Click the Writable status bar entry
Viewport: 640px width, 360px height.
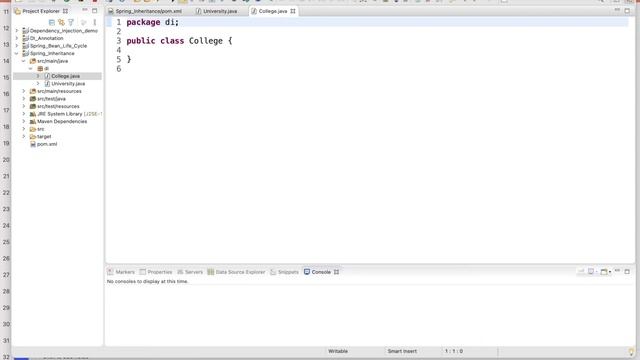[338, 351]
